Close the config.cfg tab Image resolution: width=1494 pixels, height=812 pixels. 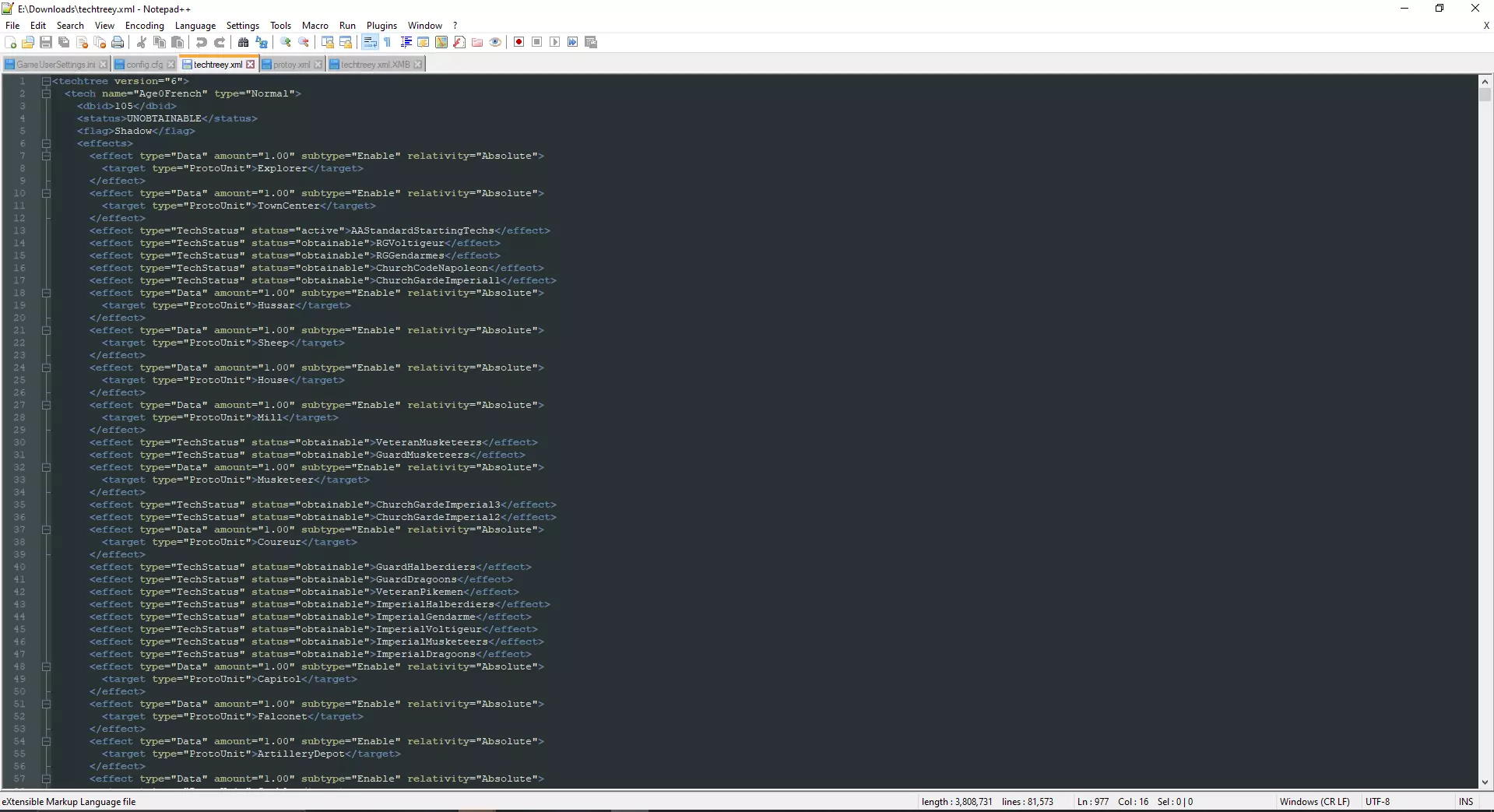(x=171, y=65)
